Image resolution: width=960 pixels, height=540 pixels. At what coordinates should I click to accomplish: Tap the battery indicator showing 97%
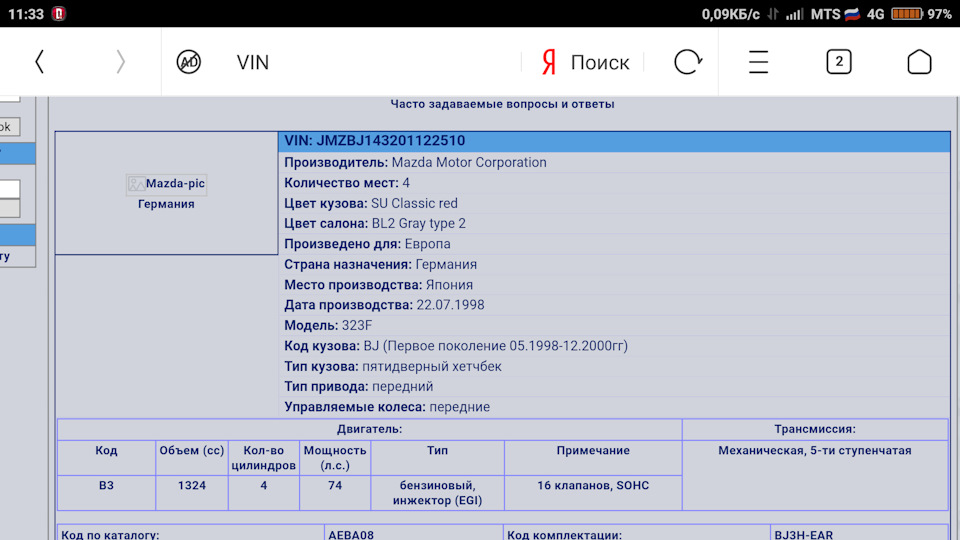(x=907, y=13)
